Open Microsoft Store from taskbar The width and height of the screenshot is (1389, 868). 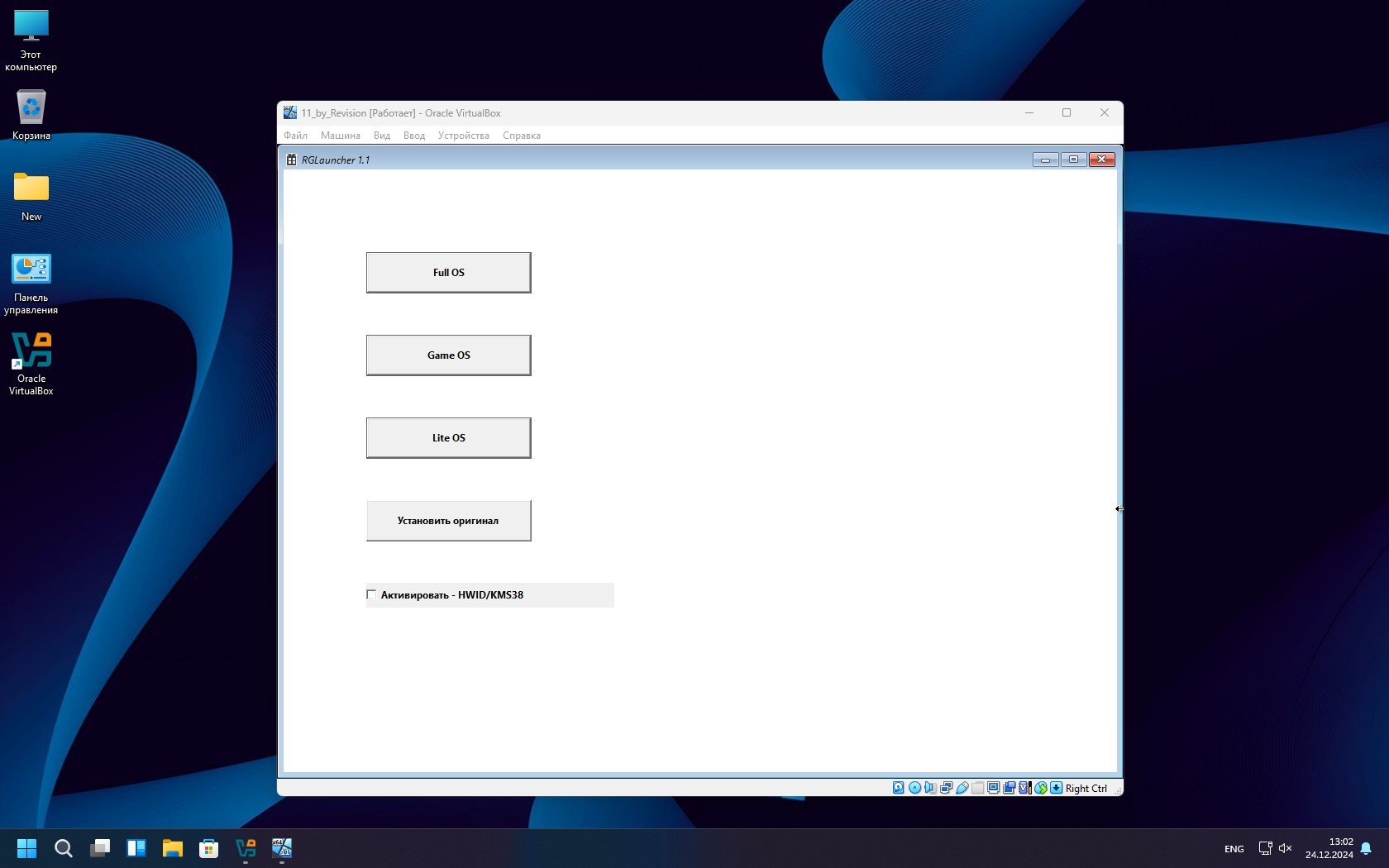[x=208, y=848]
